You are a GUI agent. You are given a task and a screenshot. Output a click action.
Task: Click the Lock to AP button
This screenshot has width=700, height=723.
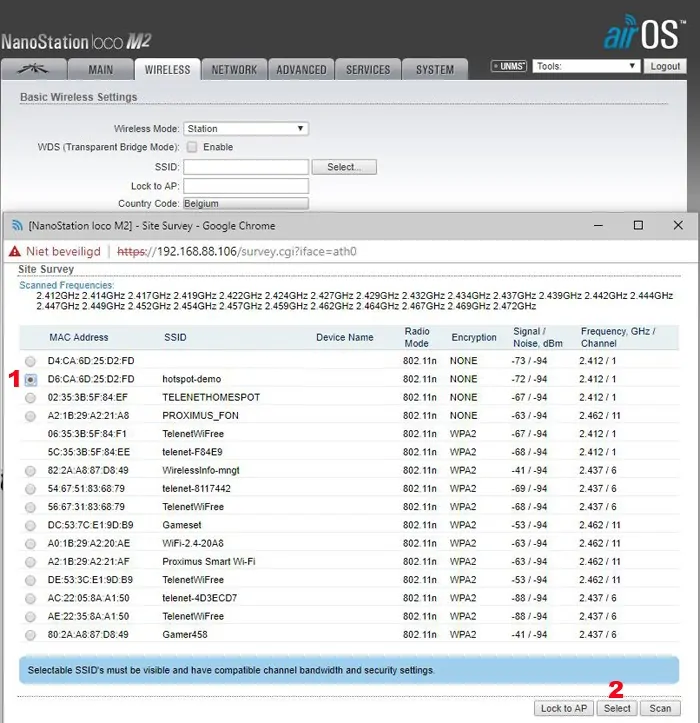tap(564, 708)
